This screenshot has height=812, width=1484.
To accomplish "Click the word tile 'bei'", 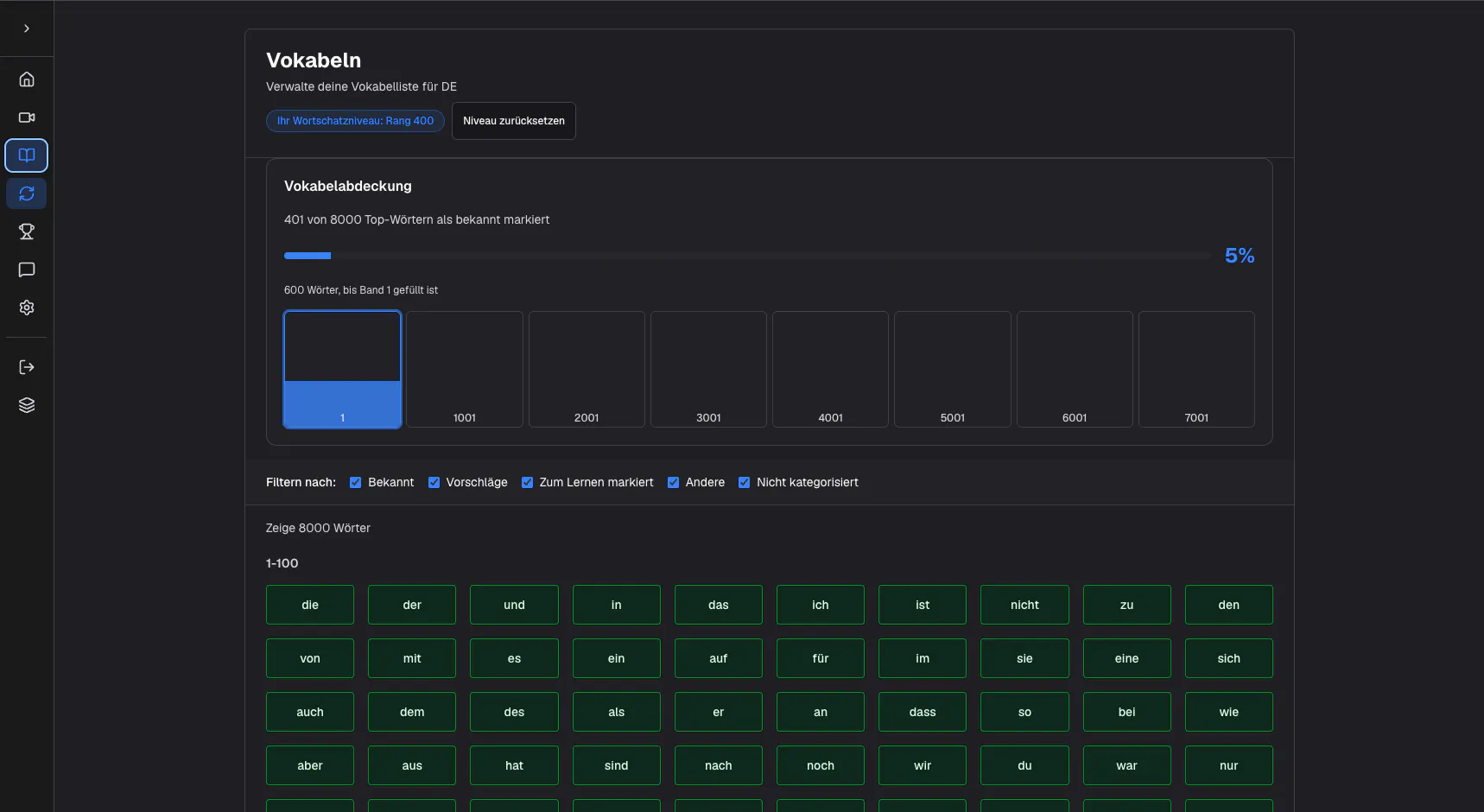I will [x=1127, y=712].
